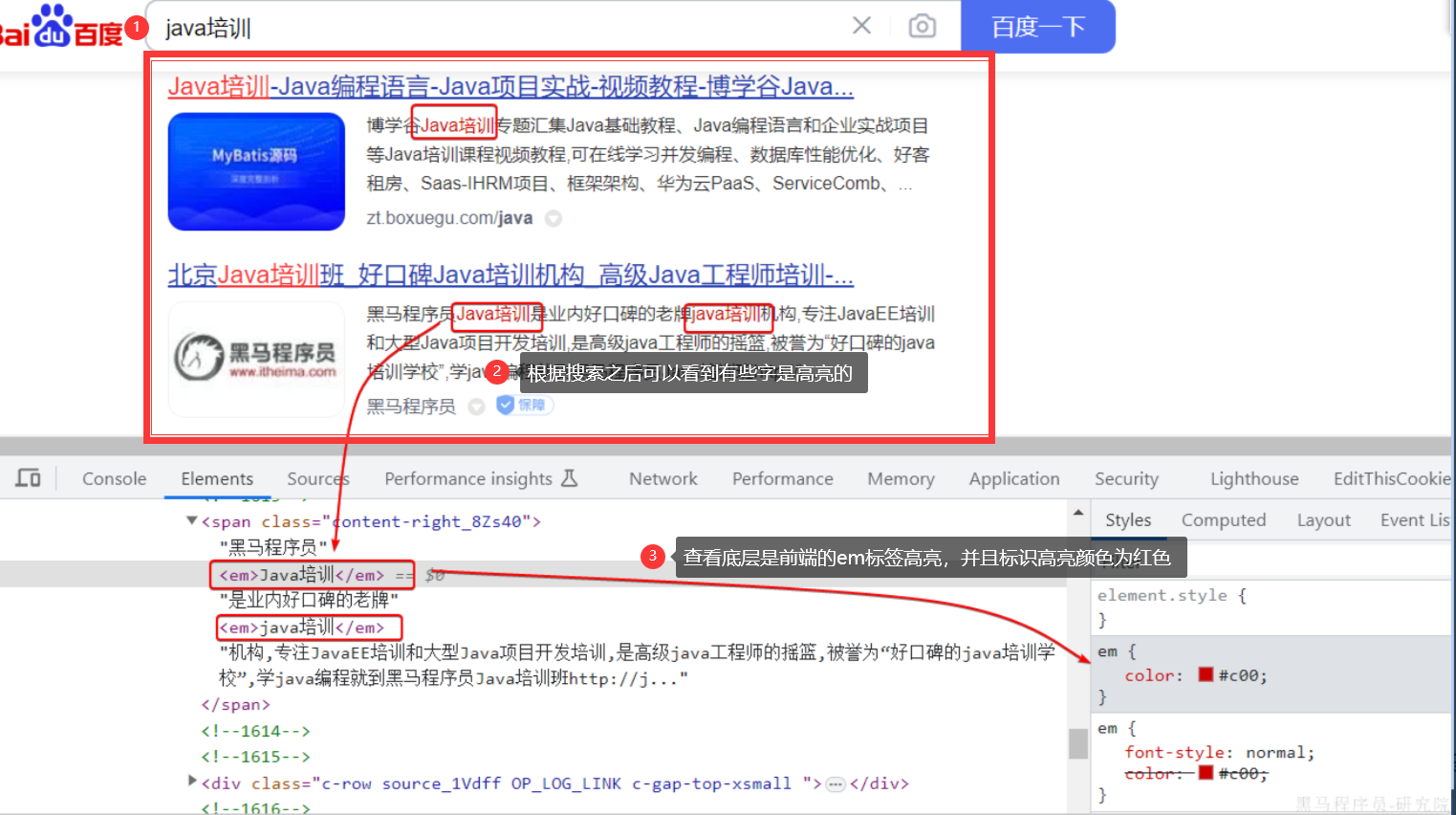Select the "是业内好口碑的老牌" text node
1456x815 pixels.
click(309, 600)
